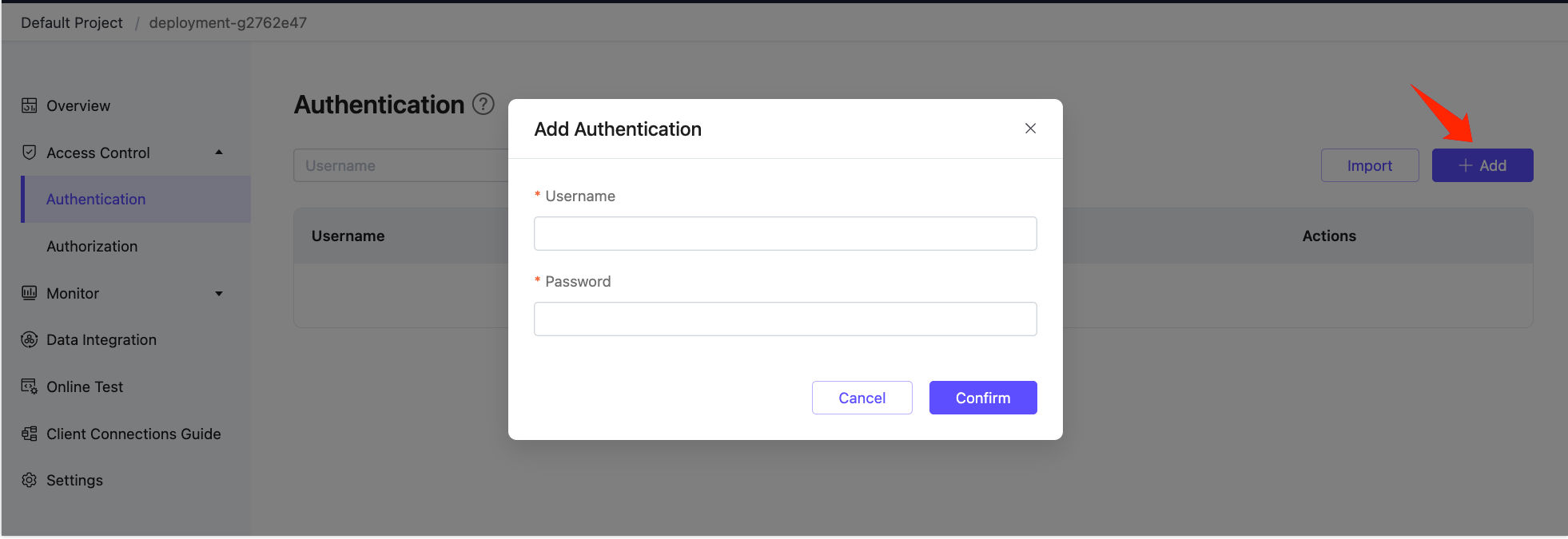Open the Authentication help question mark icon

pyautogui.click(x=484, y=104)
